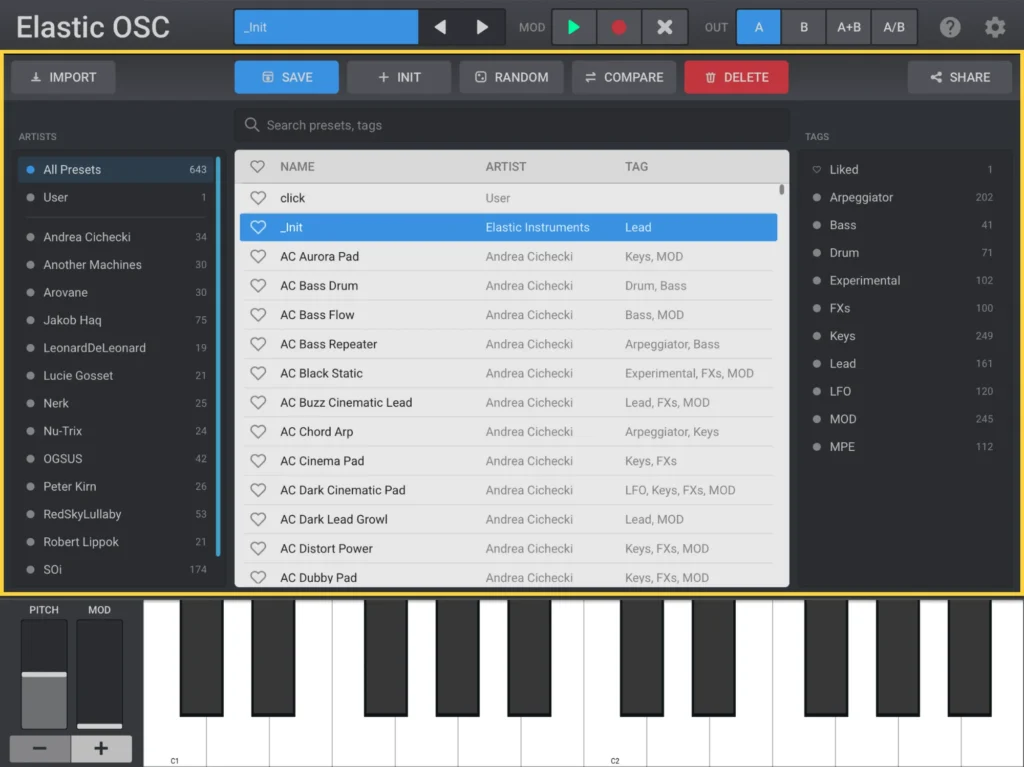Sort presets by NAME column

[x=297, y=167]
